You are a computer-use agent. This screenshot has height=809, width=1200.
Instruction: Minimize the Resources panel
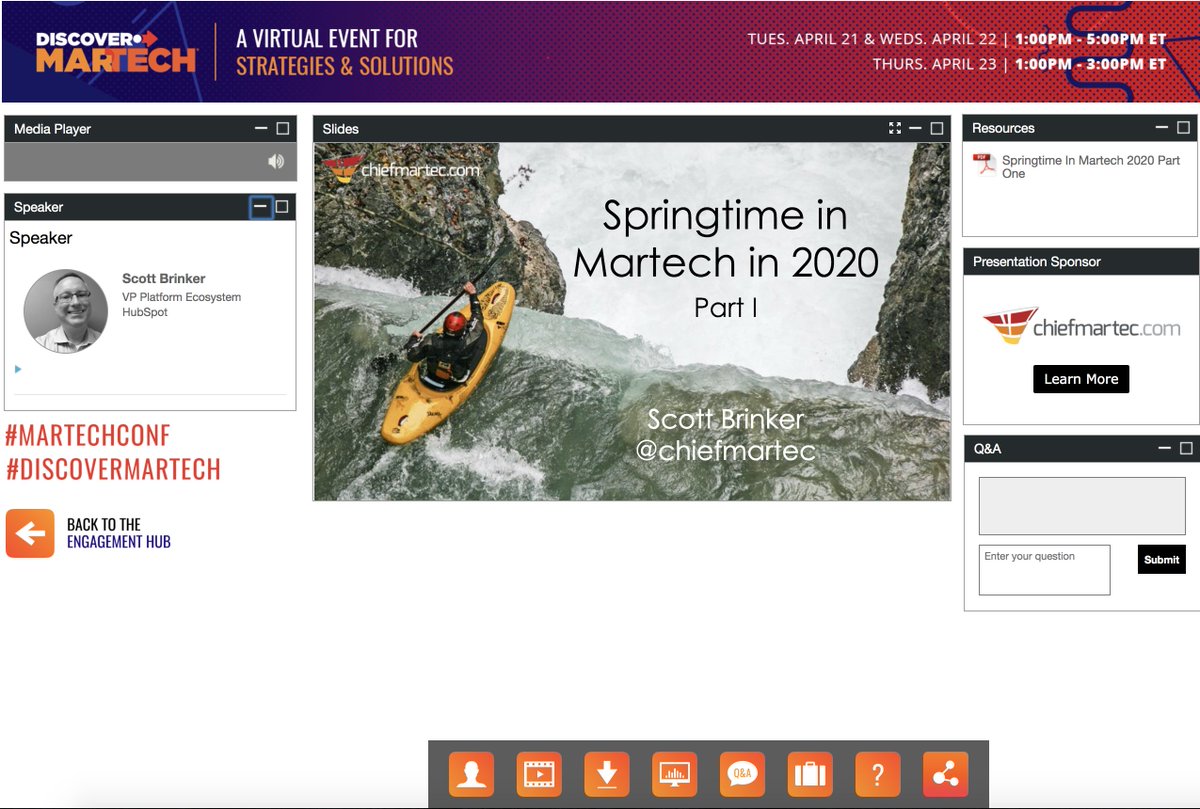1162,127
